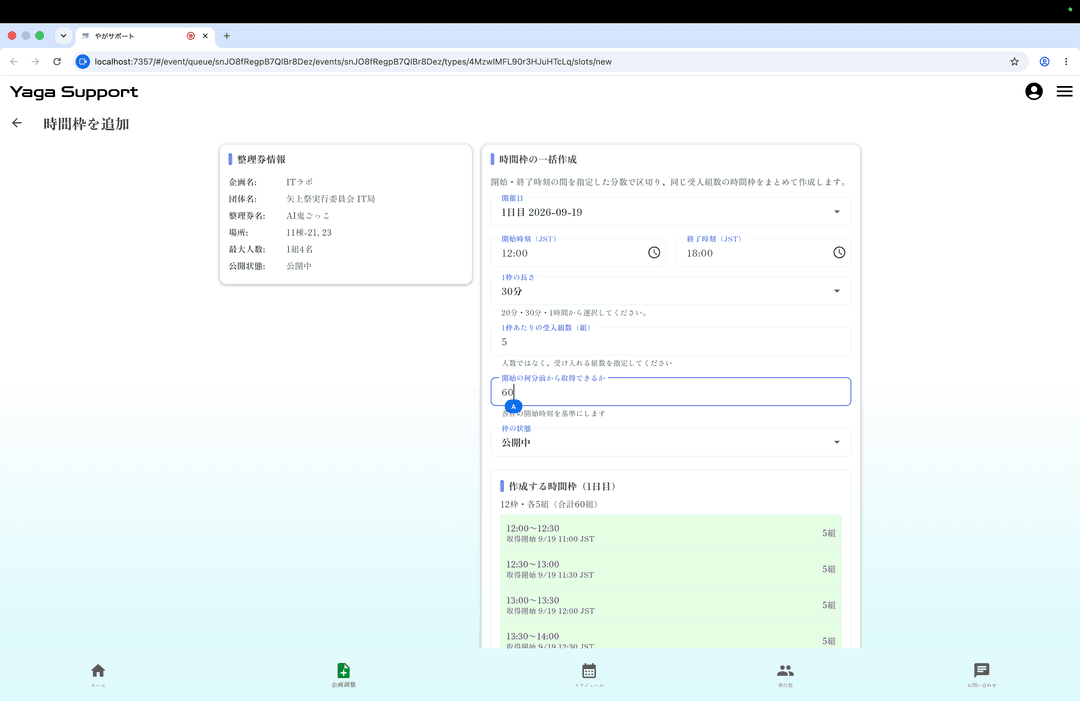1080x701 pixels.
Task: Click the 1枠あたりの受入組数 input field
Action: (x=670, y=342)
